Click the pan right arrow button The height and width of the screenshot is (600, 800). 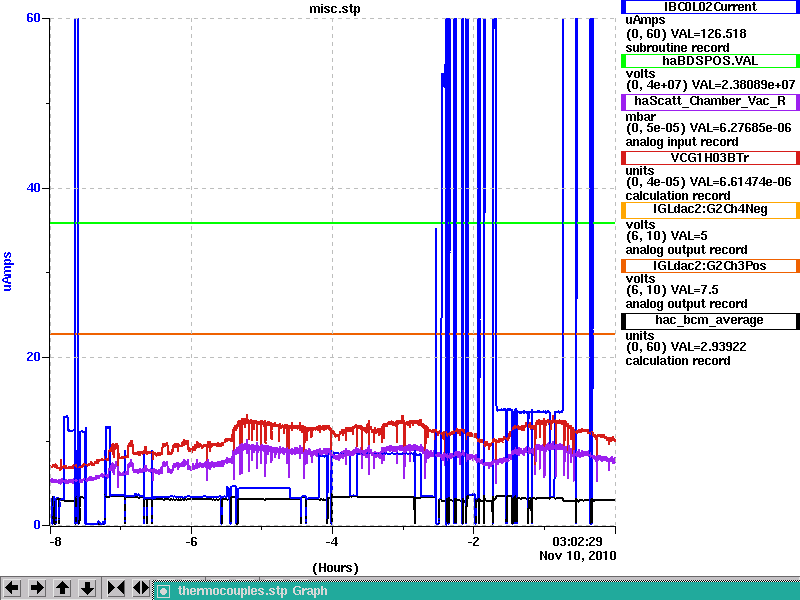pos(37,588)
